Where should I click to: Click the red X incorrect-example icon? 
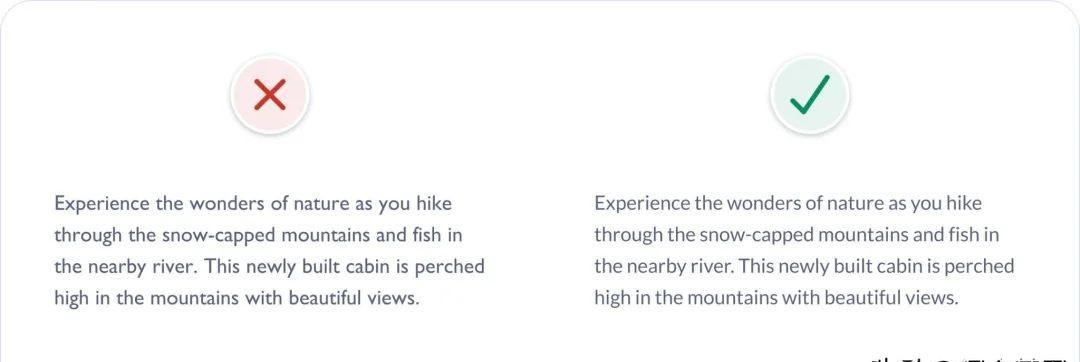270,94
